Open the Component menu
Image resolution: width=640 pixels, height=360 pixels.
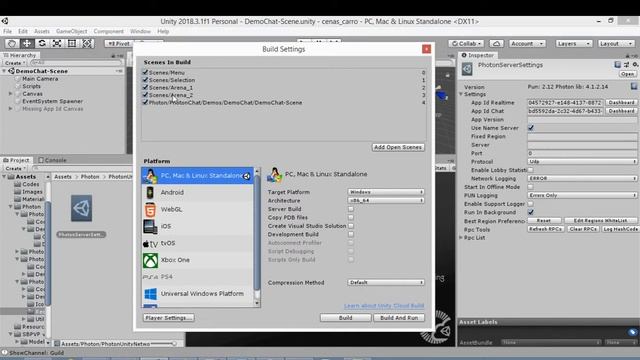pos(108,31)
